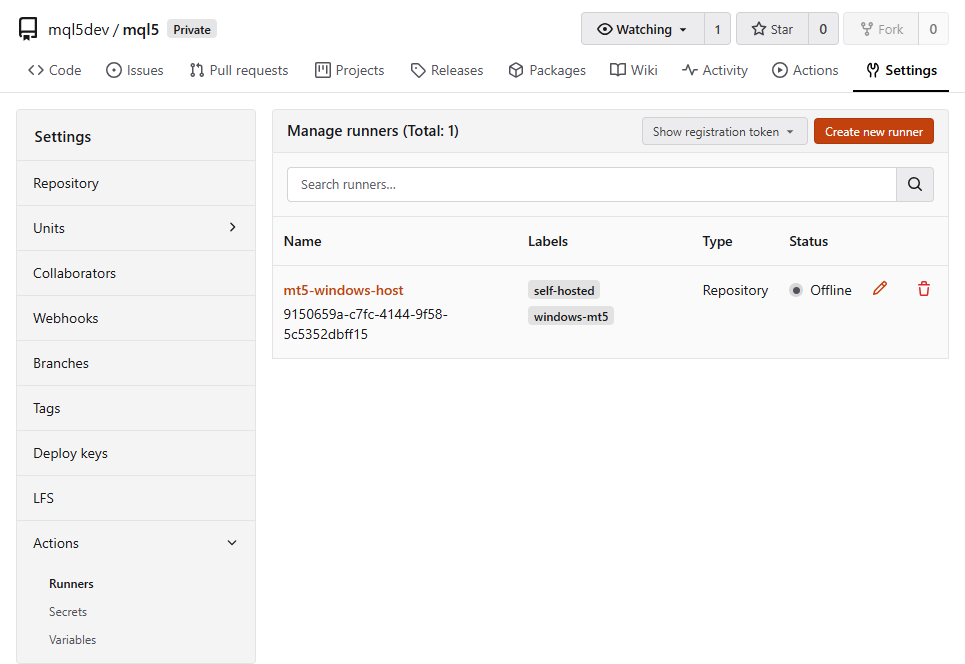Go to Pull requests tab
The width and height of the screenshot is (965, 664).
click(239, 70)
